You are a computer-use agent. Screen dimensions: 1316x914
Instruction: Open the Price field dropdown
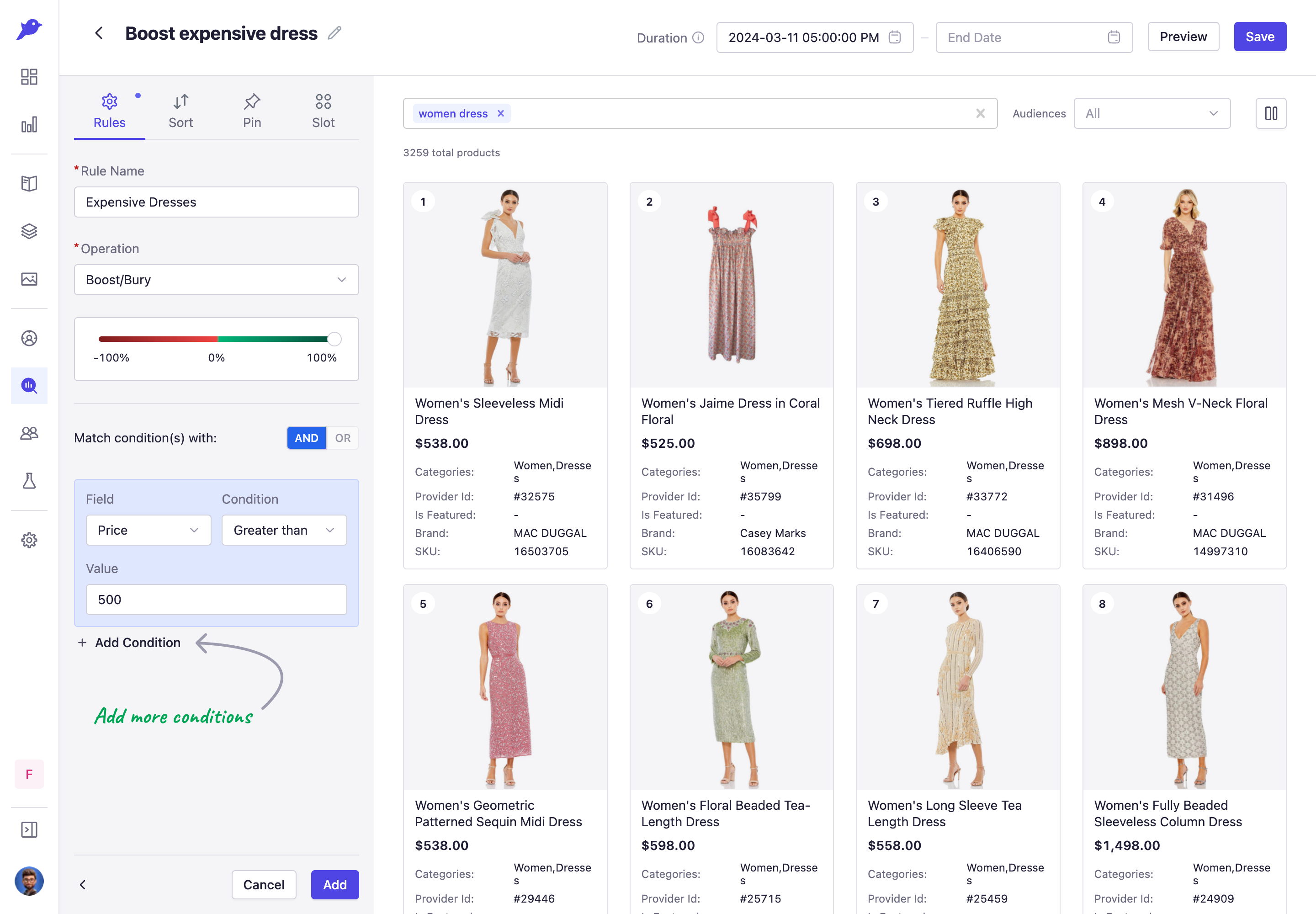click(x=149, y=530)
